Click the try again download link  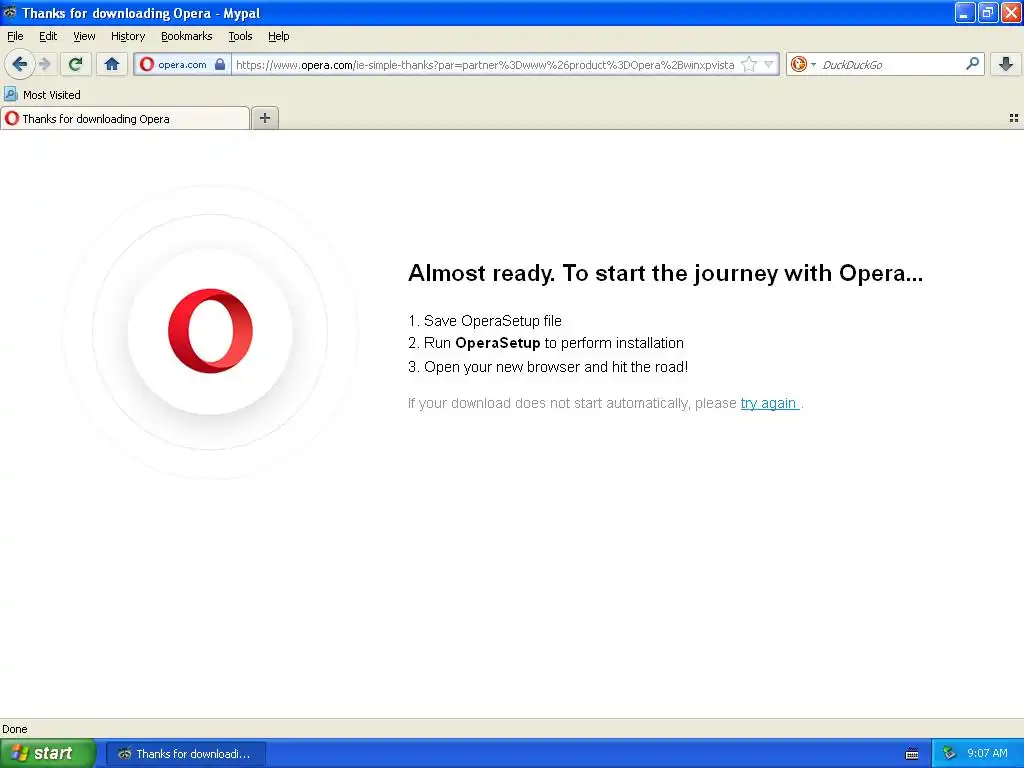point(769,403)
